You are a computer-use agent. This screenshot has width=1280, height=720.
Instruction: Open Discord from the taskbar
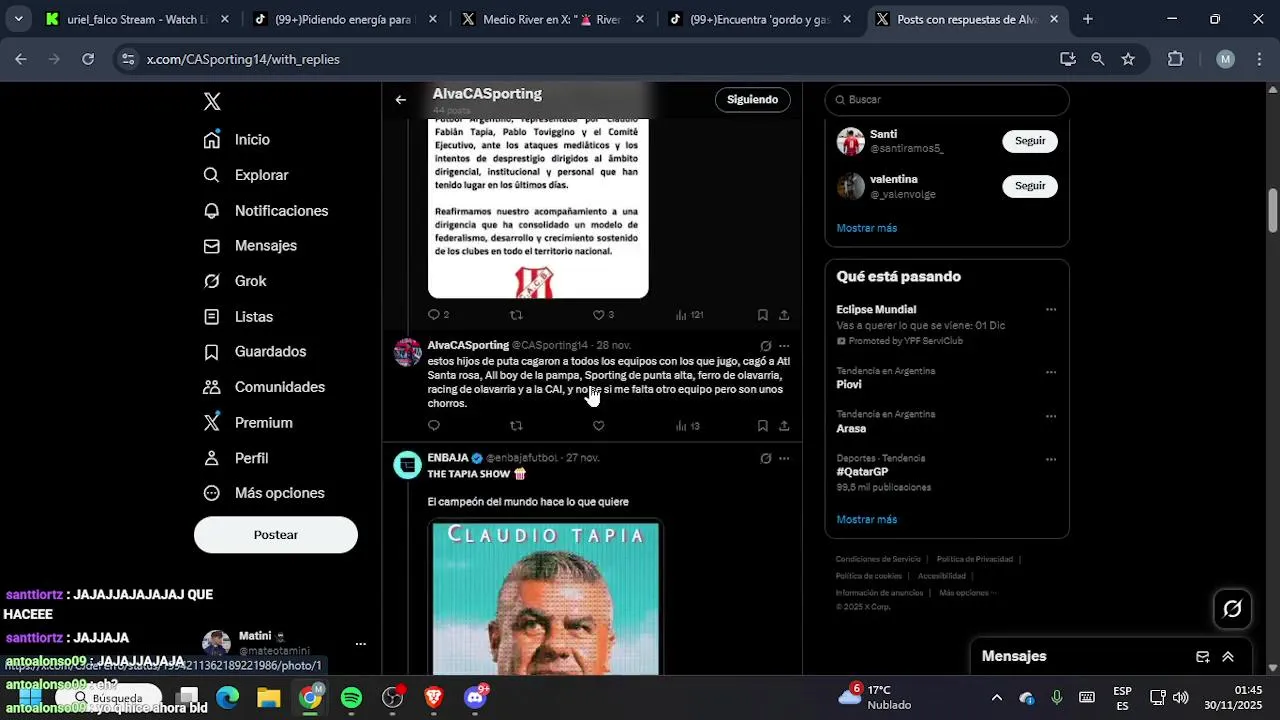click(476, 698)
